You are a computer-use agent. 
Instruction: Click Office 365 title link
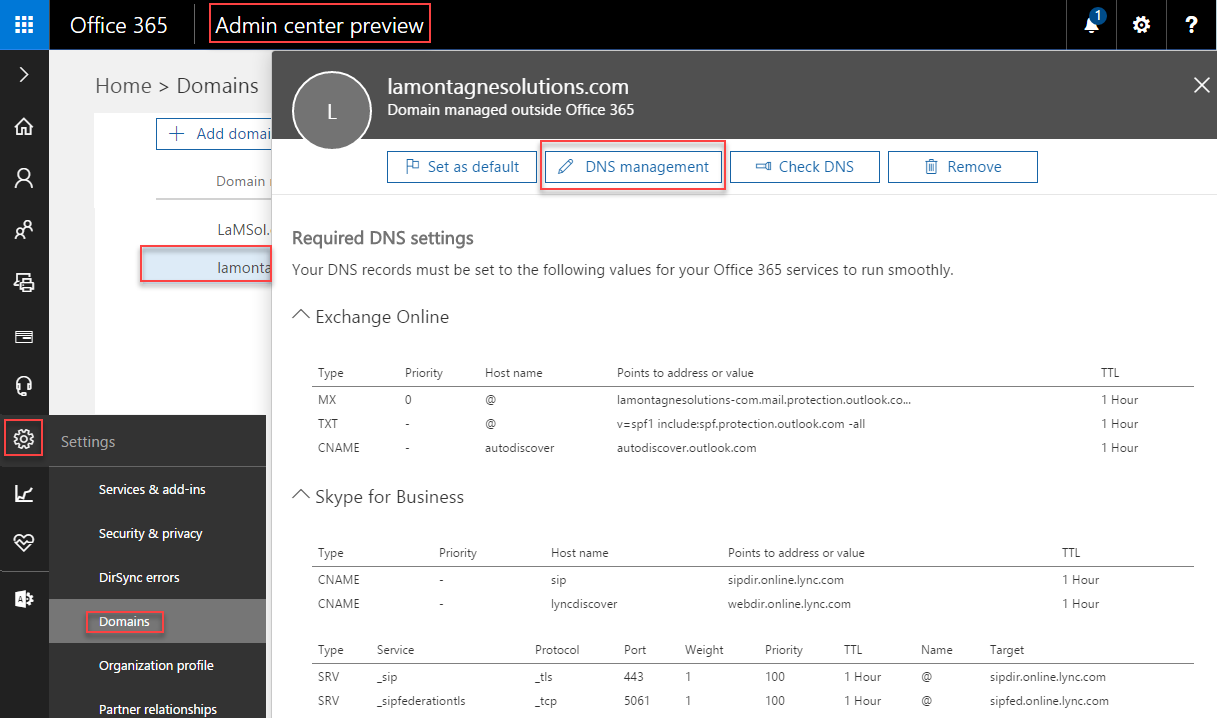click(x=119, y=25)
